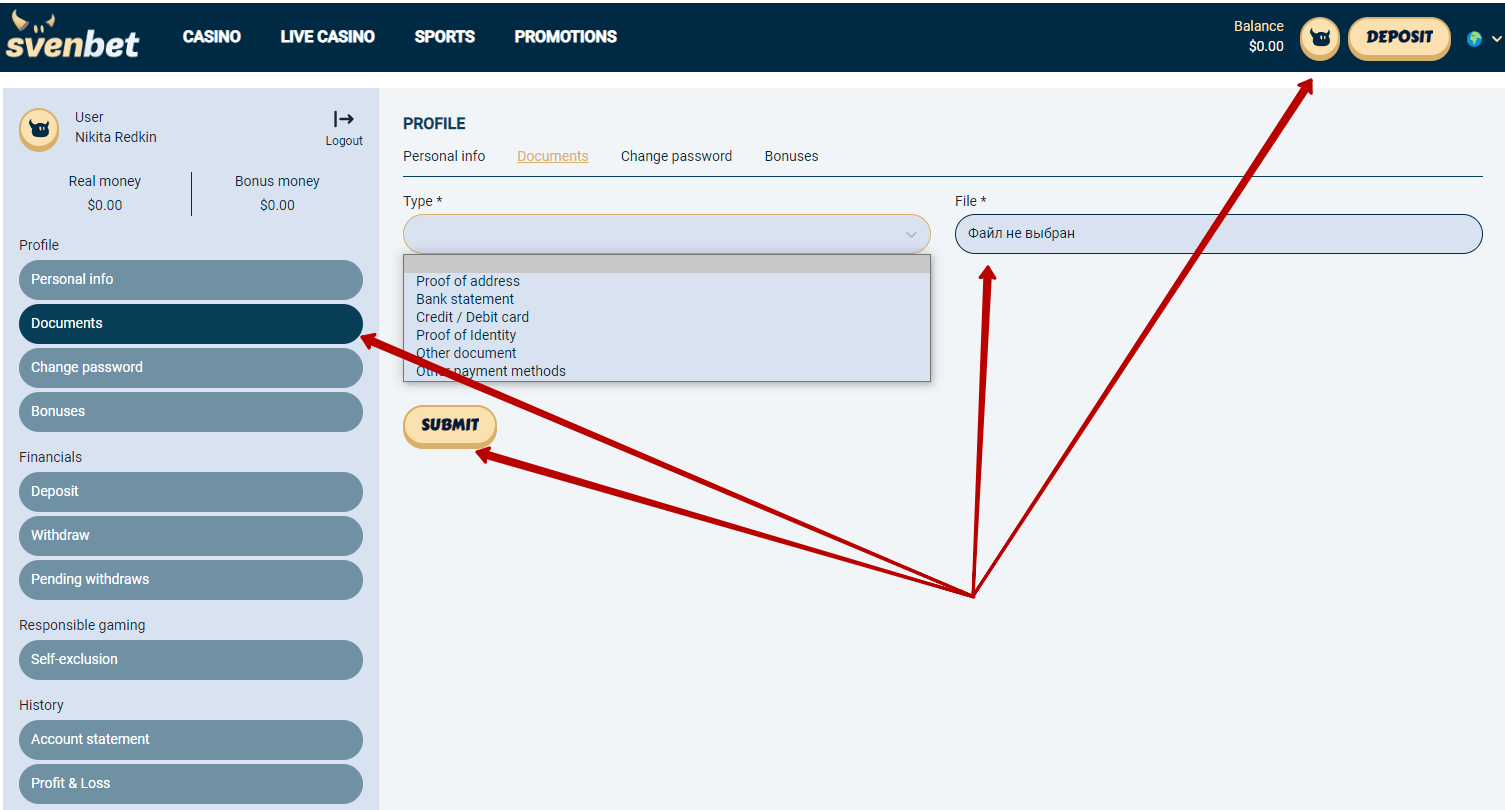This screenshot has height=810, width=1505.
Task: View Pending withdraws
Action: pos(191,580)
